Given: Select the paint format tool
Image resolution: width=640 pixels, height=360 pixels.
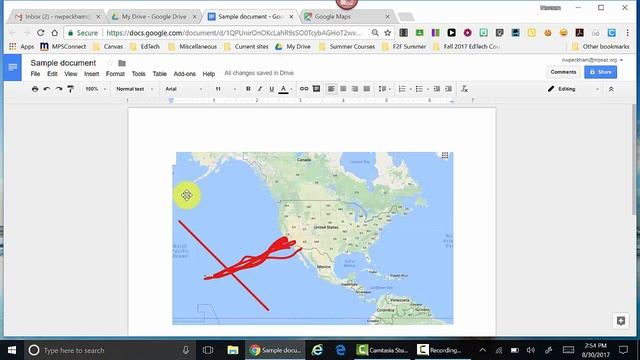Looking at the screenshot, I should (x=71, y=89).
